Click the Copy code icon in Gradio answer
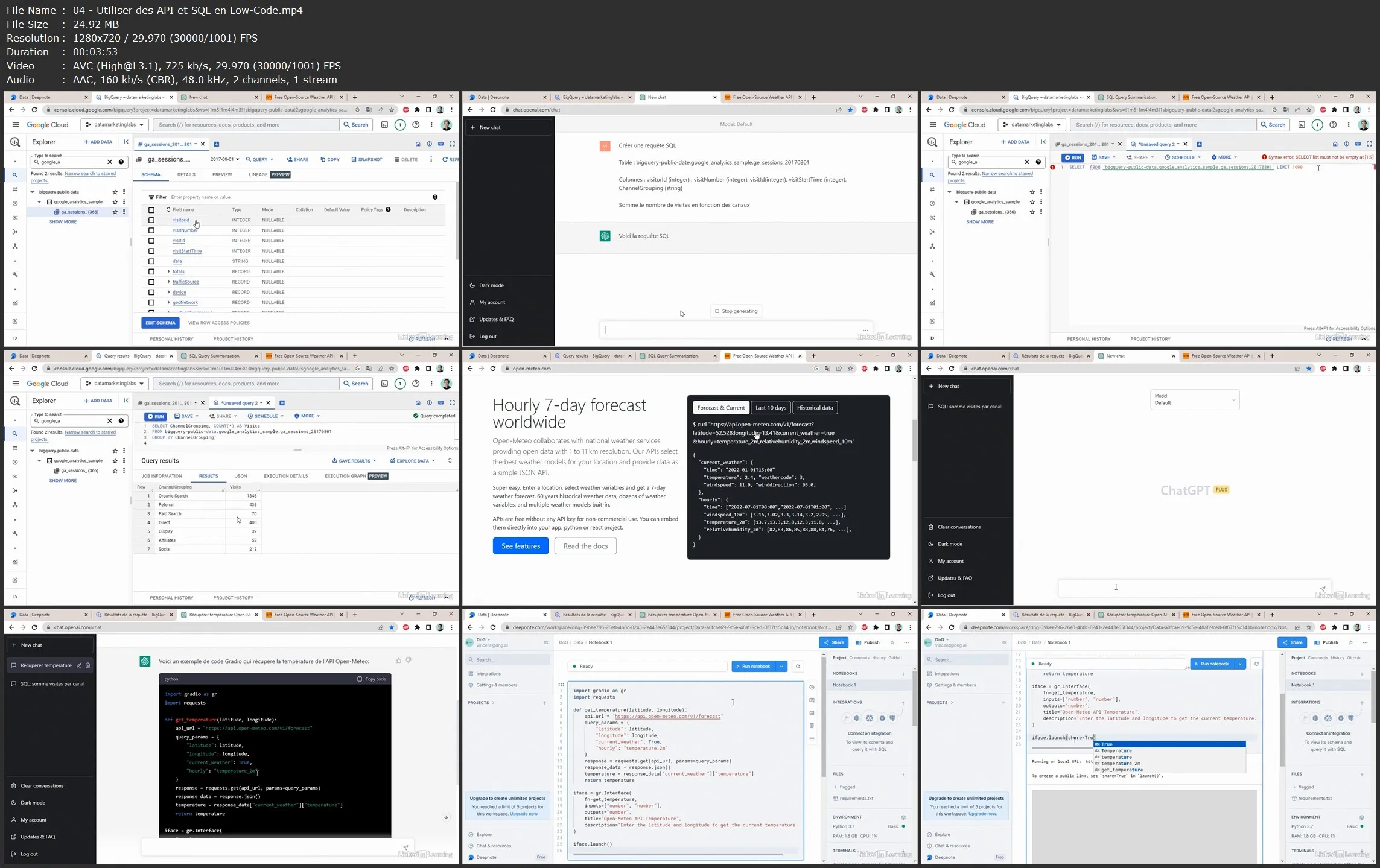This screenshot has height=868, width=1380. [360, 679]
